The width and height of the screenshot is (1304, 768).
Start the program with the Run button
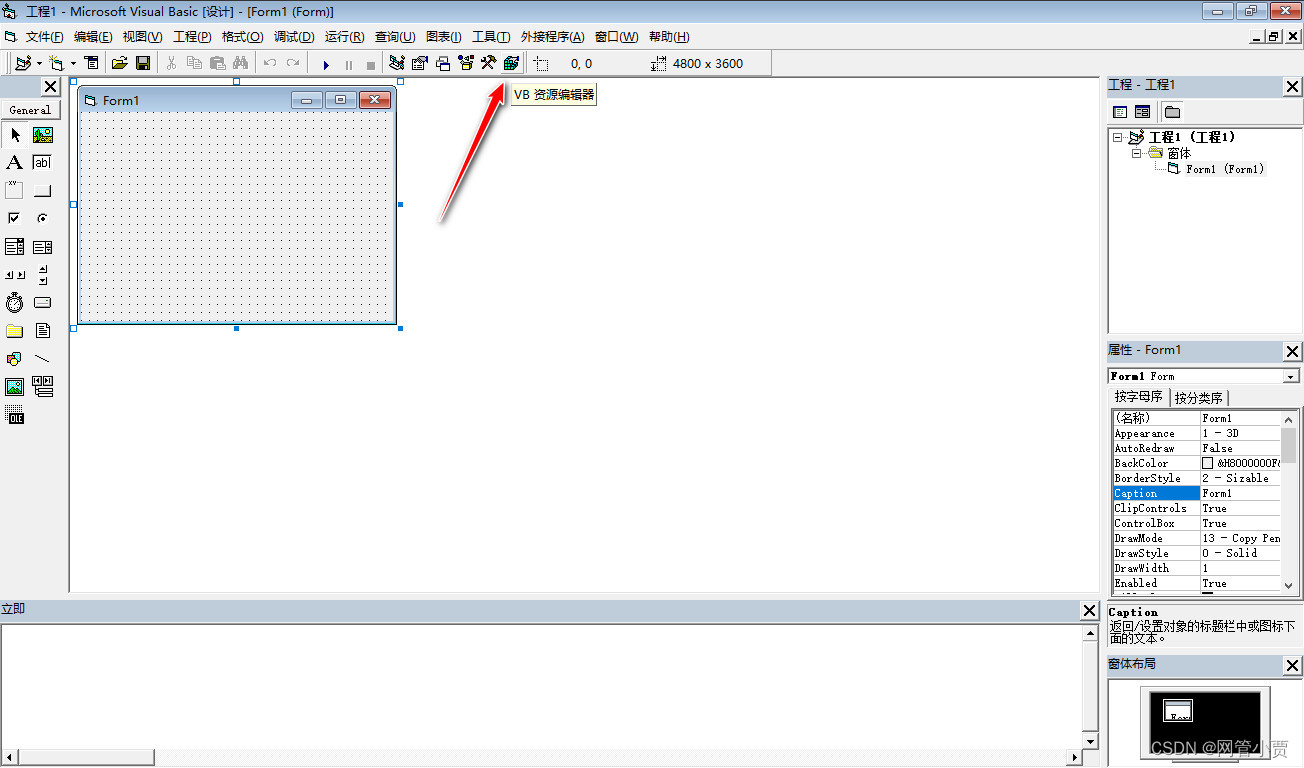[326, 64]
